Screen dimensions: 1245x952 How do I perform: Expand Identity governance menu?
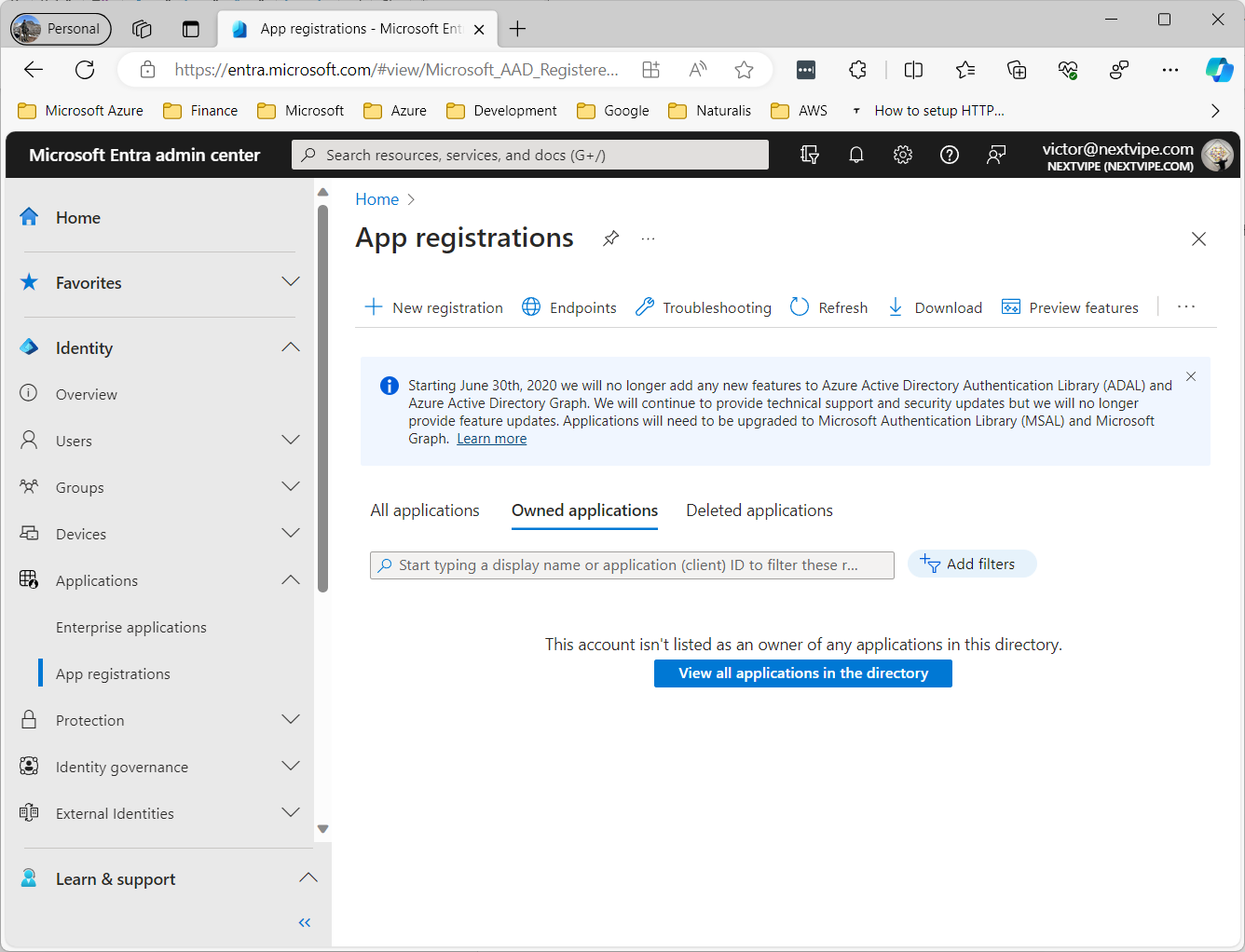(291, 767)
